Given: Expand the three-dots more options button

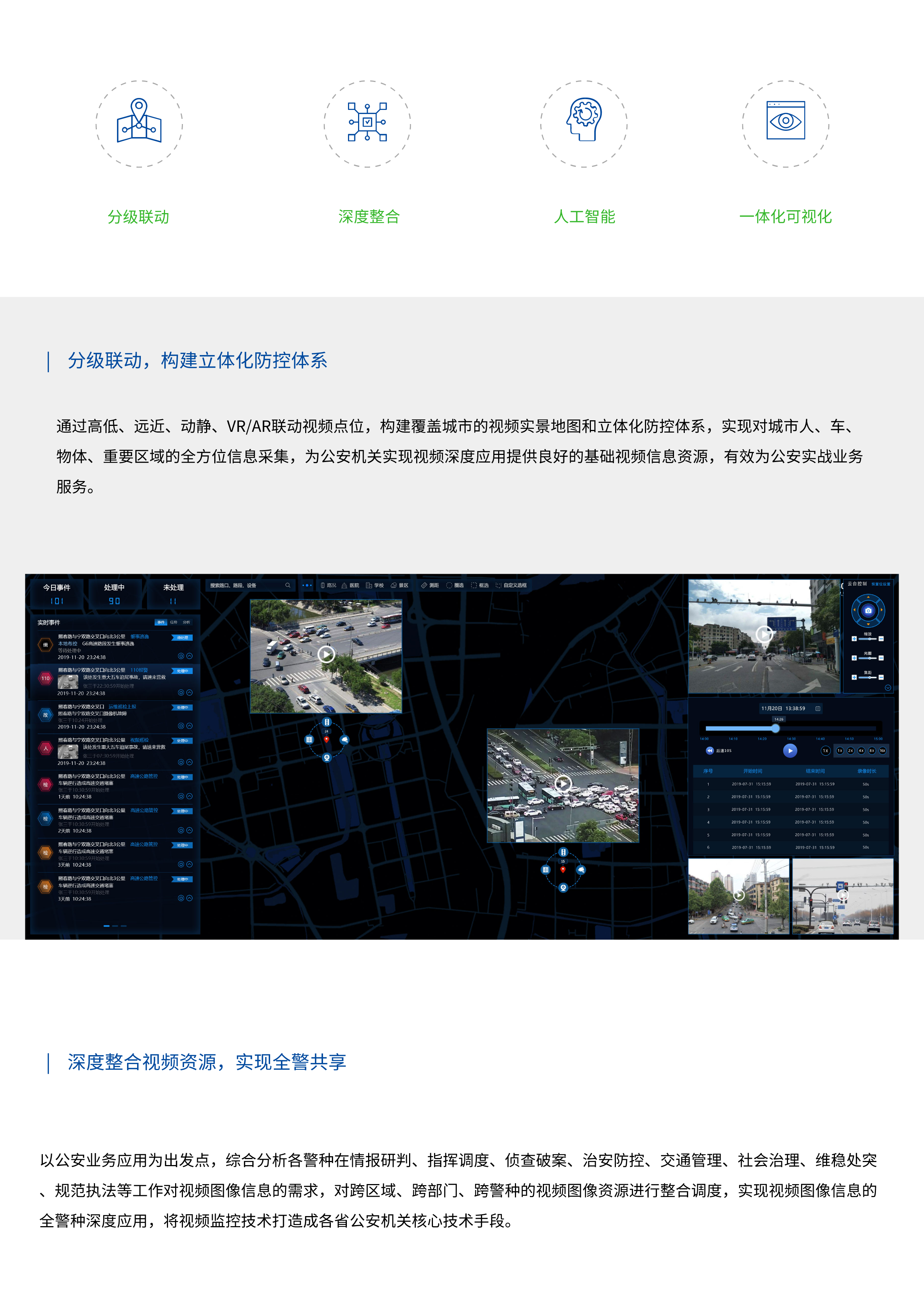Looking at the screenshot, I should click(307, 585).
